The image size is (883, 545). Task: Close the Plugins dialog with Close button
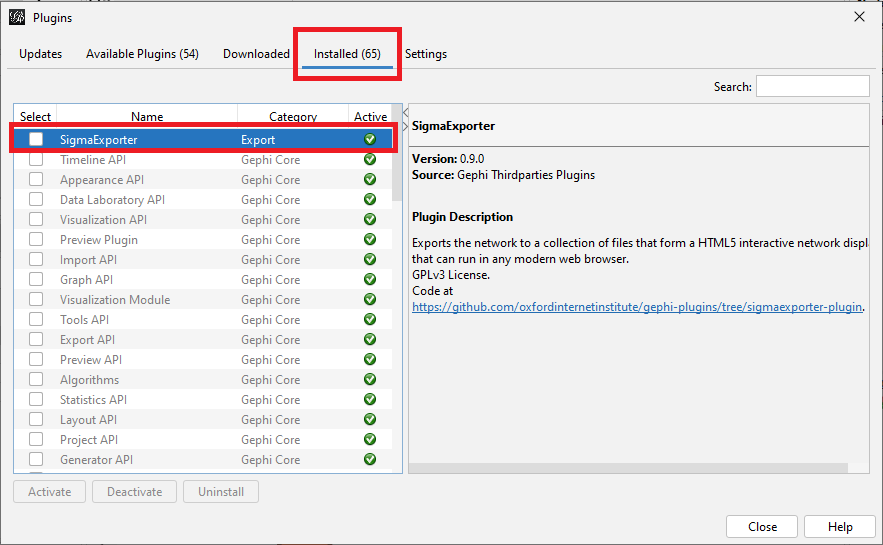(762, 526)
